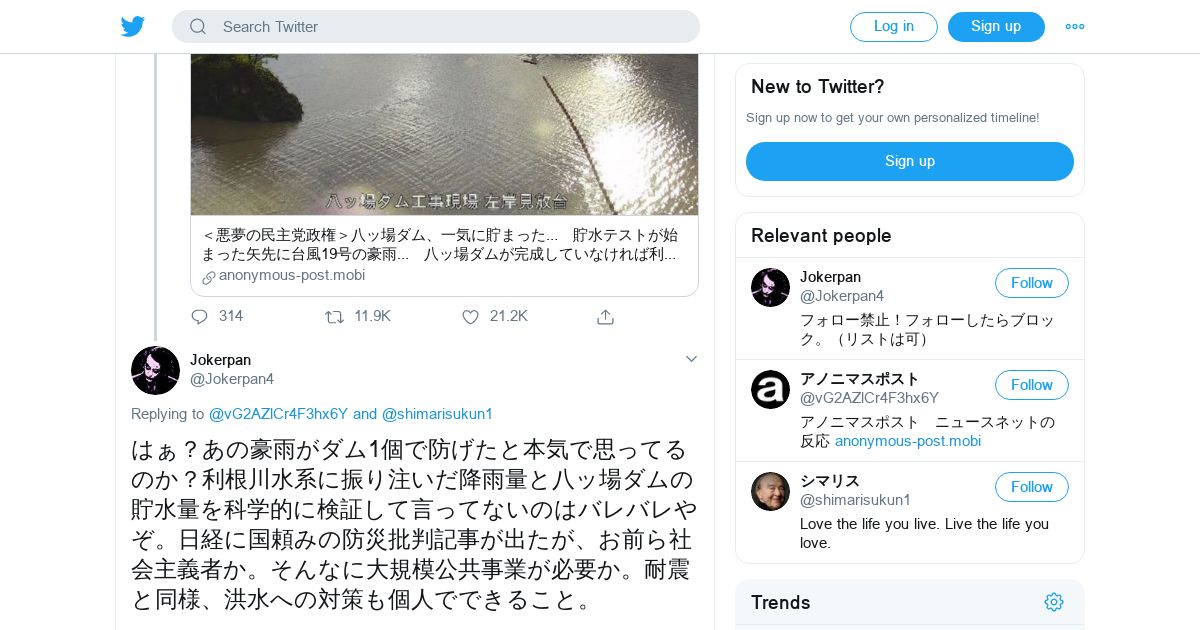Image resolution: width=1200 pixels, height=630 pixels.
Task: Click the Sign up button in sidebar
Action: pos(910,161)
